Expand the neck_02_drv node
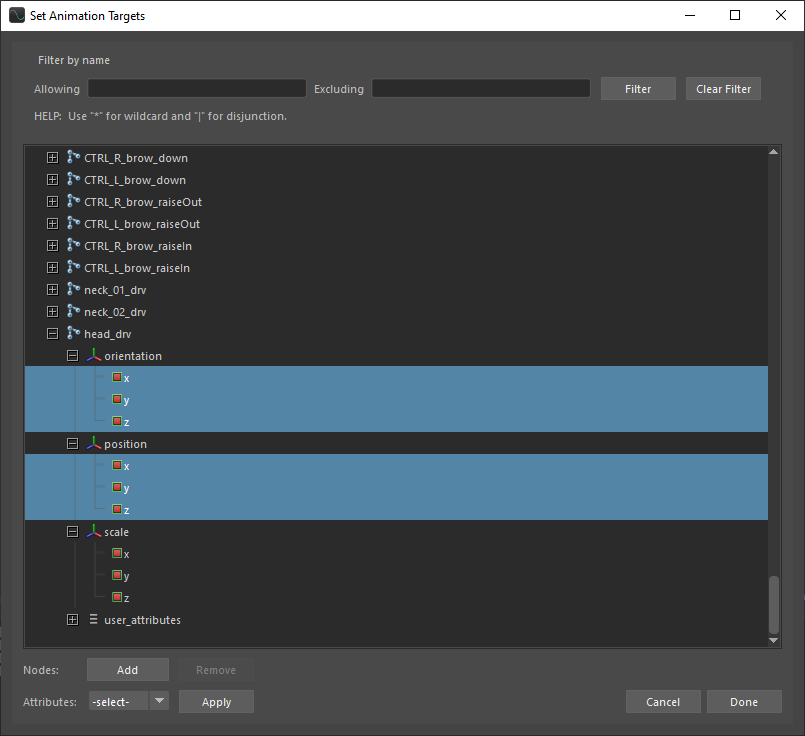Image resolution: width=805 pixels, height=736 pixels. (52, 312)
